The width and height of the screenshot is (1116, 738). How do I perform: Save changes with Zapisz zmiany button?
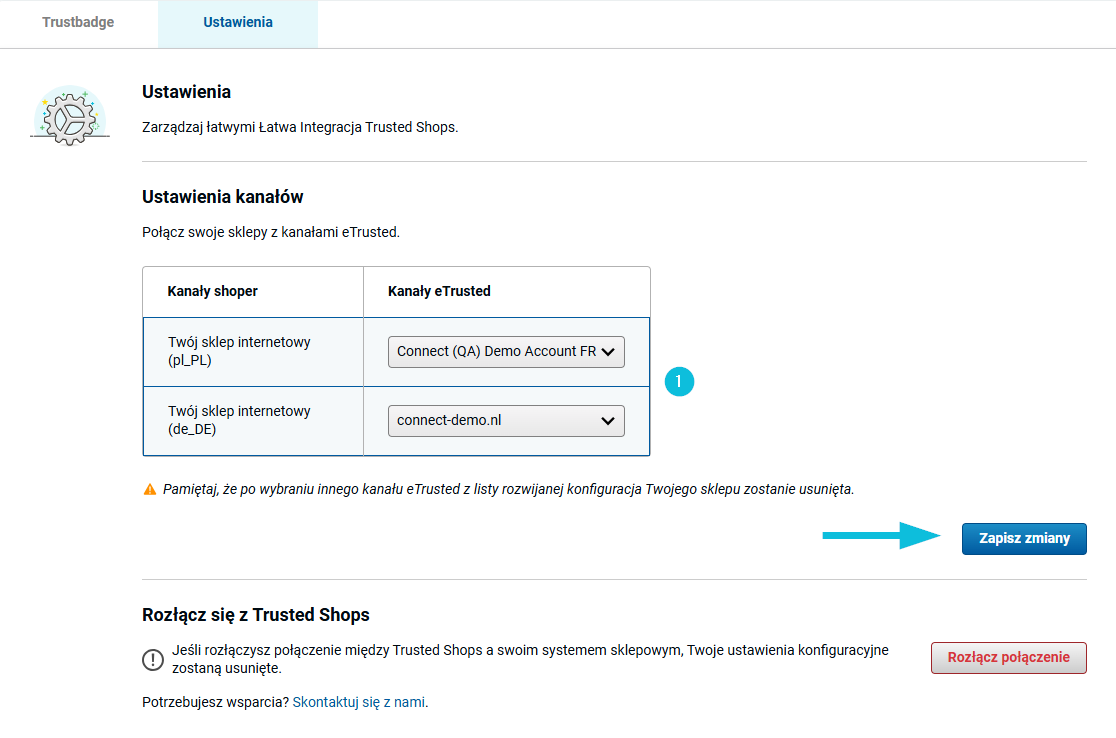click(x=1024, y=539)
